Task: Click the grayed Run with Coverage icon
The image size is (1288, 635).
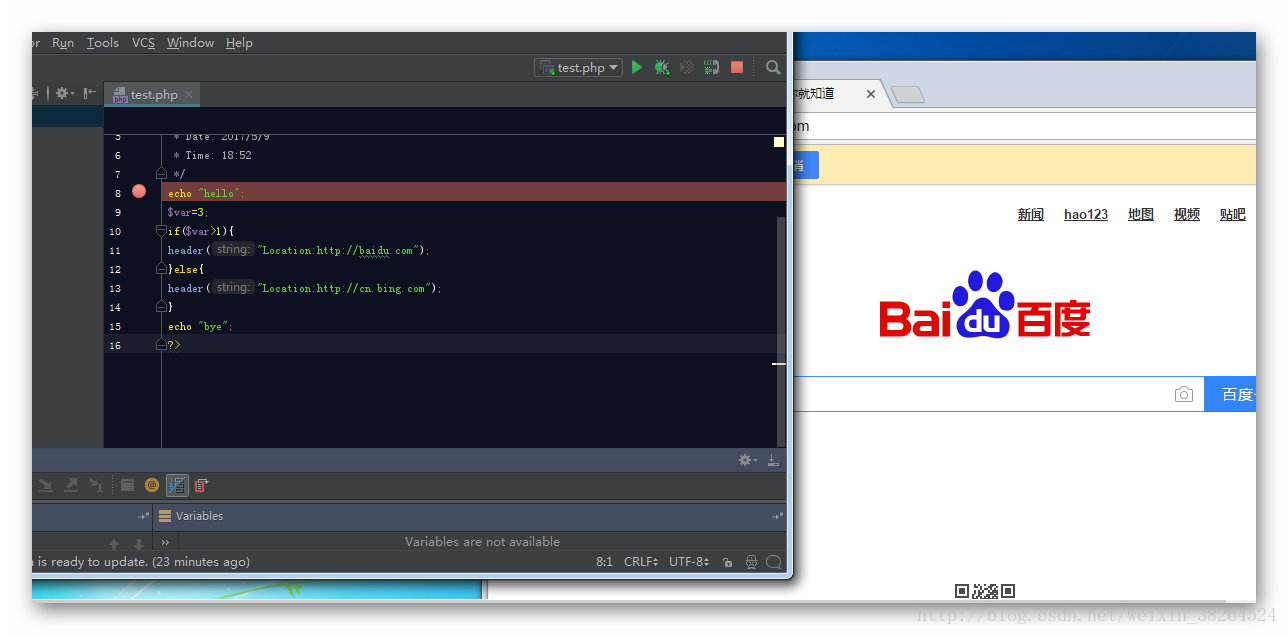Action: (687, 67)
